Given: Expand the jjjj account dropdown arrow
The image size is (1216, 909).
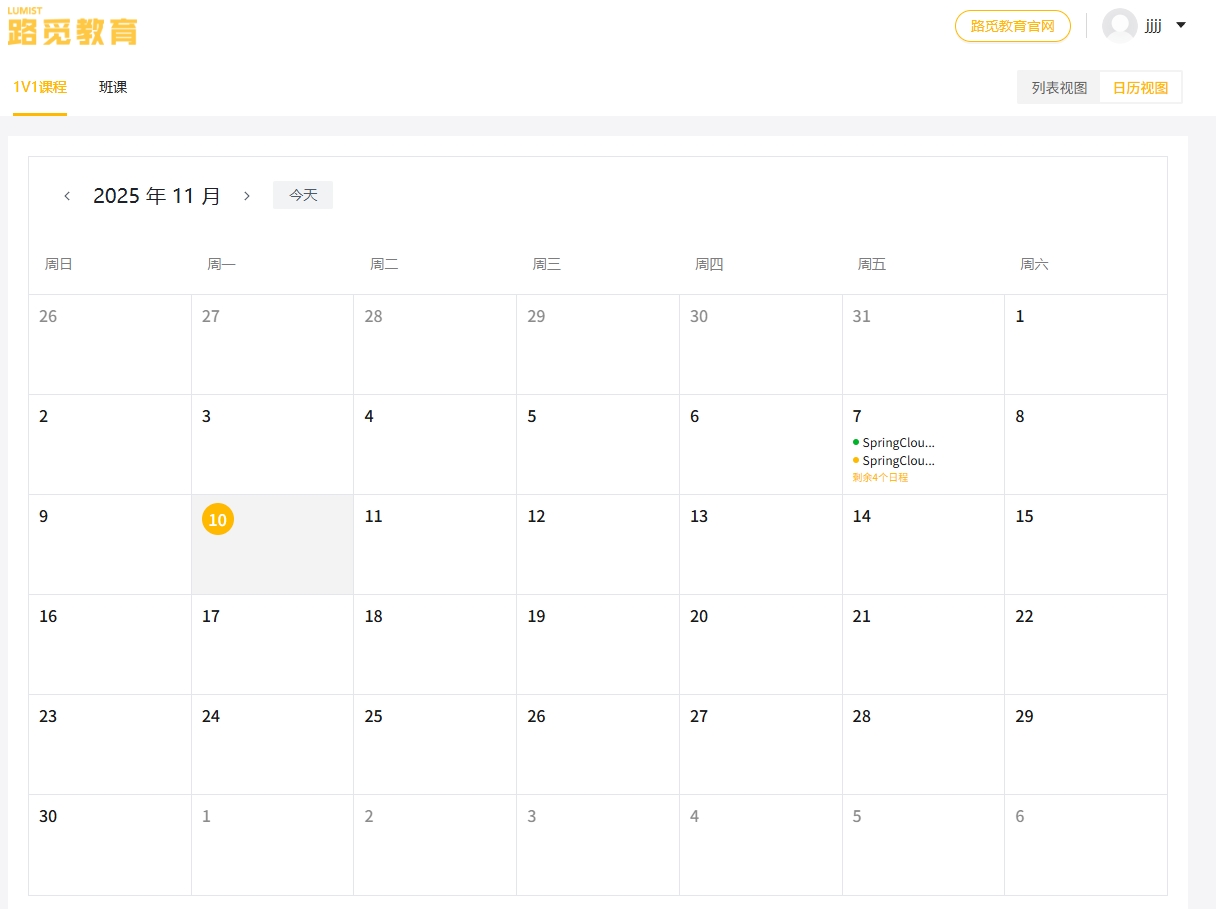Looking at the screenshot, I should coord(1181,25).
